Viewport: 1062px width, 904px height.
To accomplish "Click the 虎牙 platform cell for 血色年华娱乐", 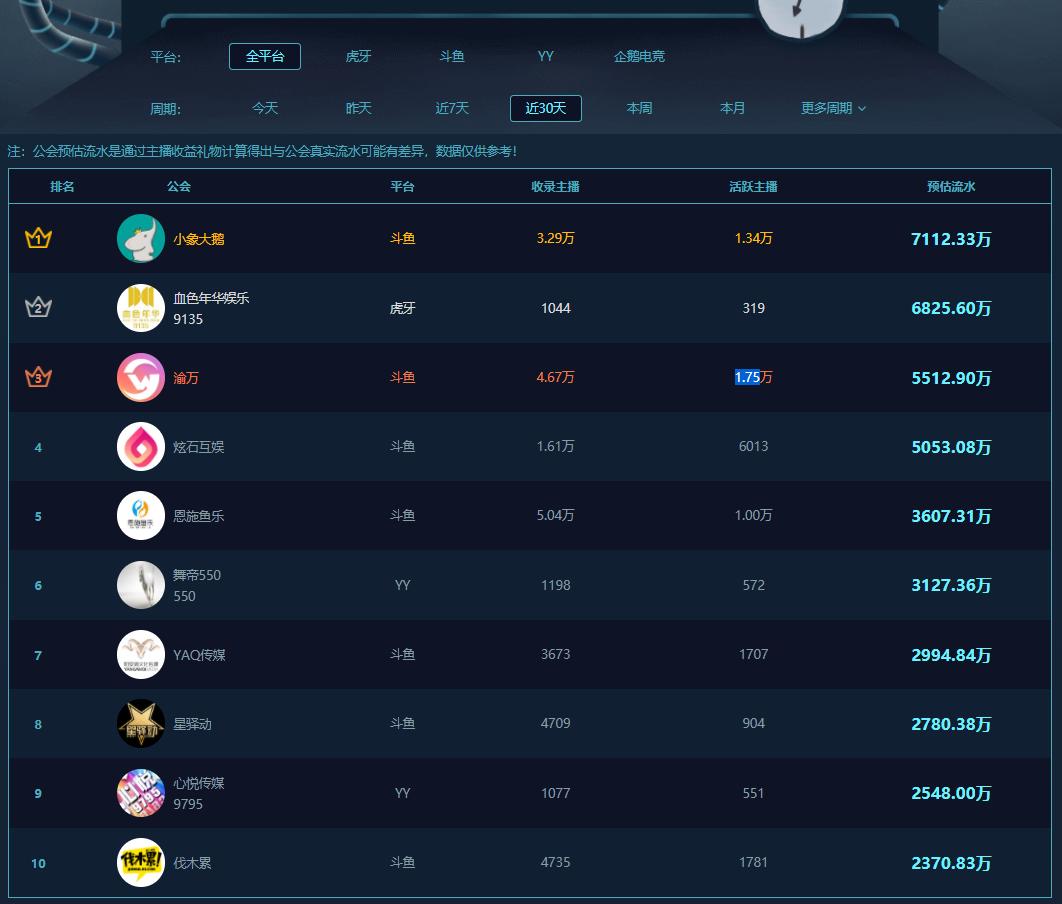I will (x=402, y=308).
